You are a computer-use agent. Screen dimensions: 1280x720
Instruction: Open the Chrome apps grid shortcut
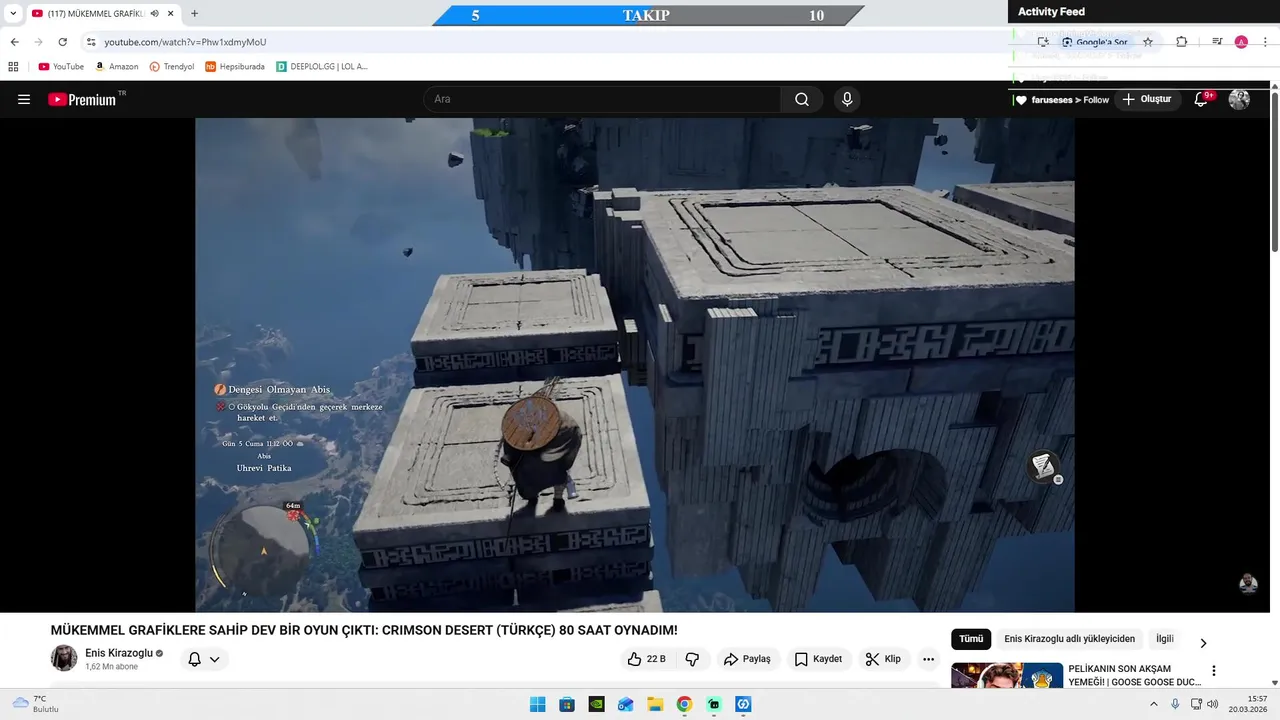click(x=13, y=67)
